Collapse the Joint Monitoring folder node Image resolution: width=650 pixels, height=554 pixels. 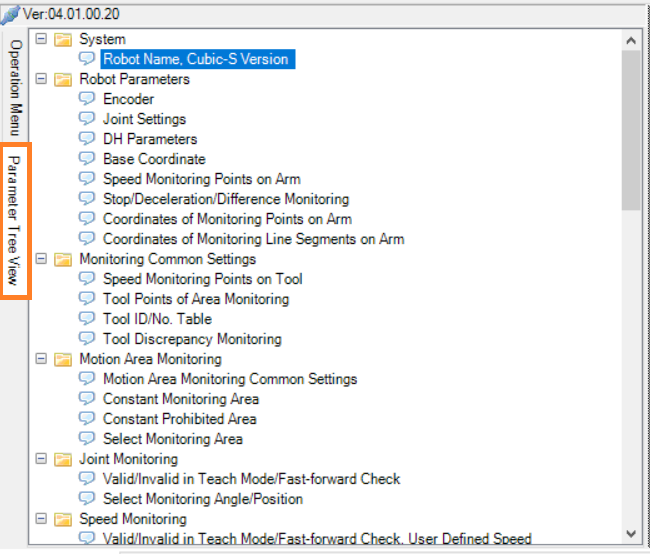click(41, 459)
